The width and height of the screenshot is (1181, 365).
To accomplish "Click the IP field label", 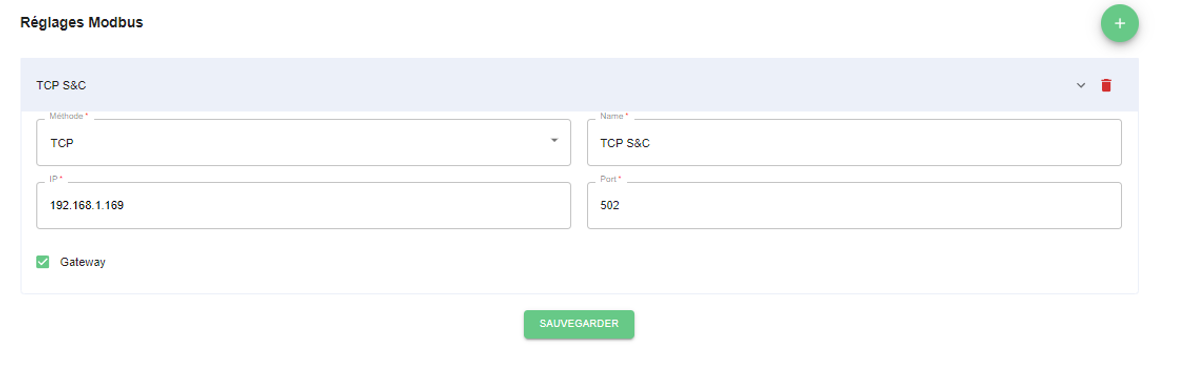I will [55, 179].
